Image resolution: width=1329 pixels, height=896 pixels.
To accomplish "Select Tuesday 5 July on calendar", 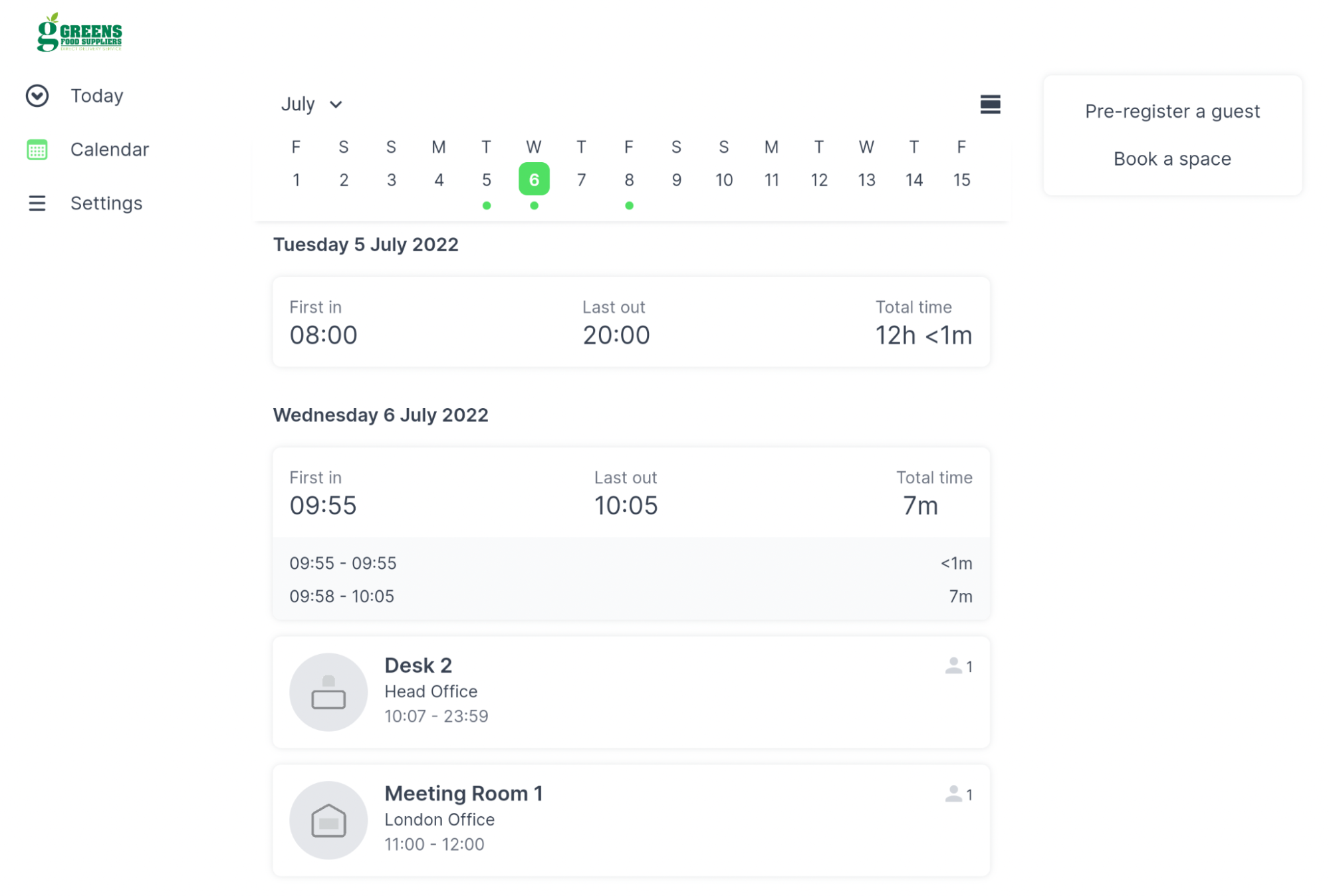I will pyautogui.click(x=486, y=179).
